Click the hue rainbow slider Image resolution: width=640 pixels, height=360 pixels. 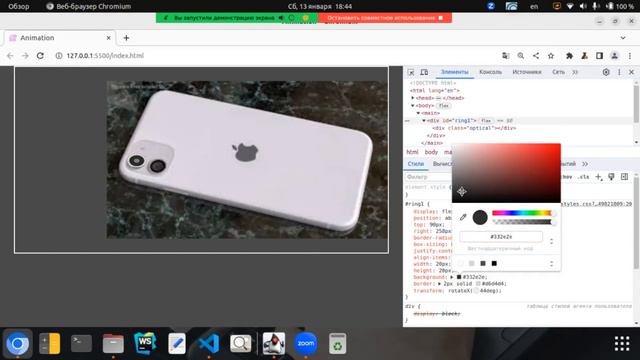[x=522, y=213]
